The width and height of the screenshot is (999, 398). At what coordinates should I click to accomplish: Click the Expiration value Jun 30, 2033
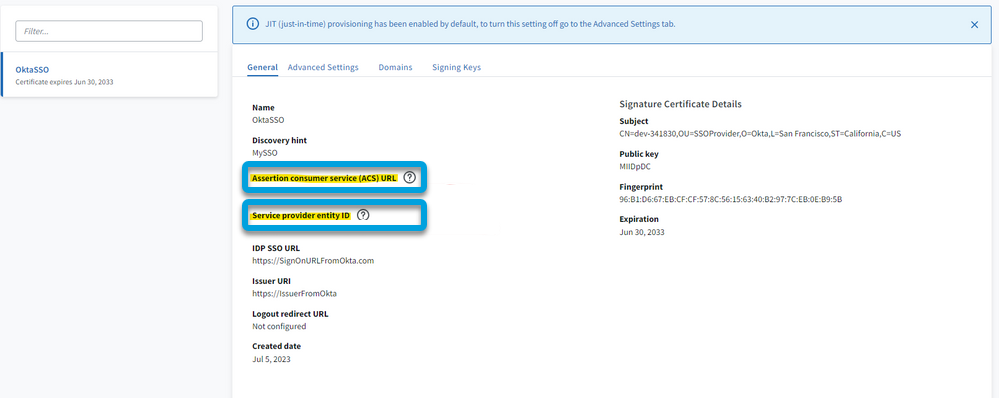click(642, 232)
